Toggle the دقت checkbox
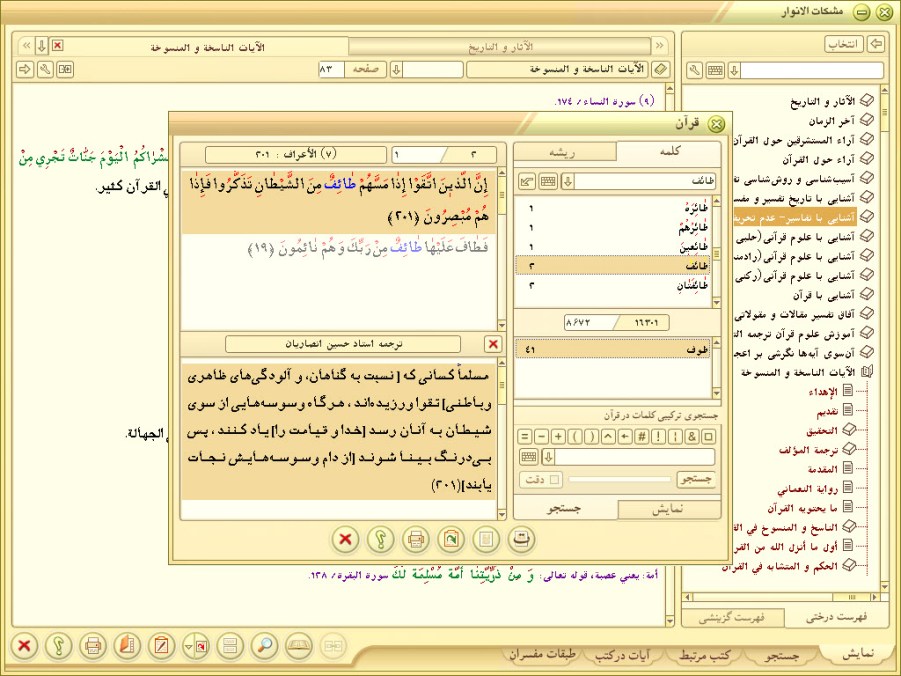Image resolution: width=901 pixels, height=676 pixels. pyautogui.click(x=555, y=479)
